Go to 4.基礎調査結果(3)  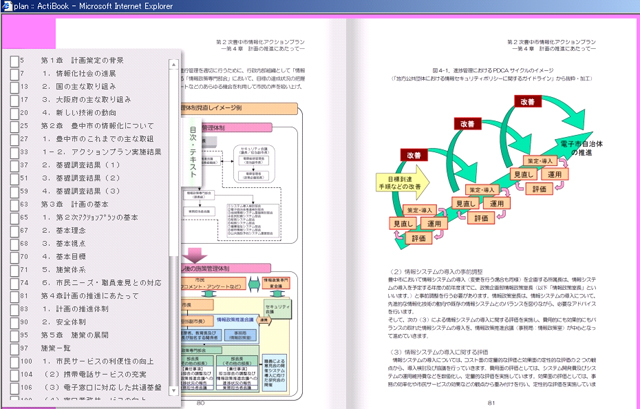point(81,191)
